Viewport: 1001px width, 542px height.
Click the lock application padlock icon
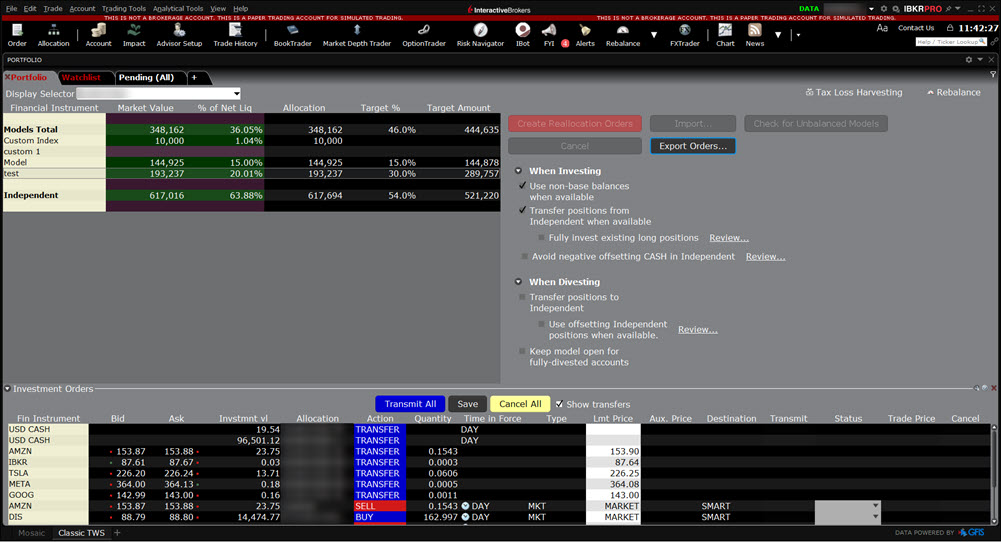point(950,28)
